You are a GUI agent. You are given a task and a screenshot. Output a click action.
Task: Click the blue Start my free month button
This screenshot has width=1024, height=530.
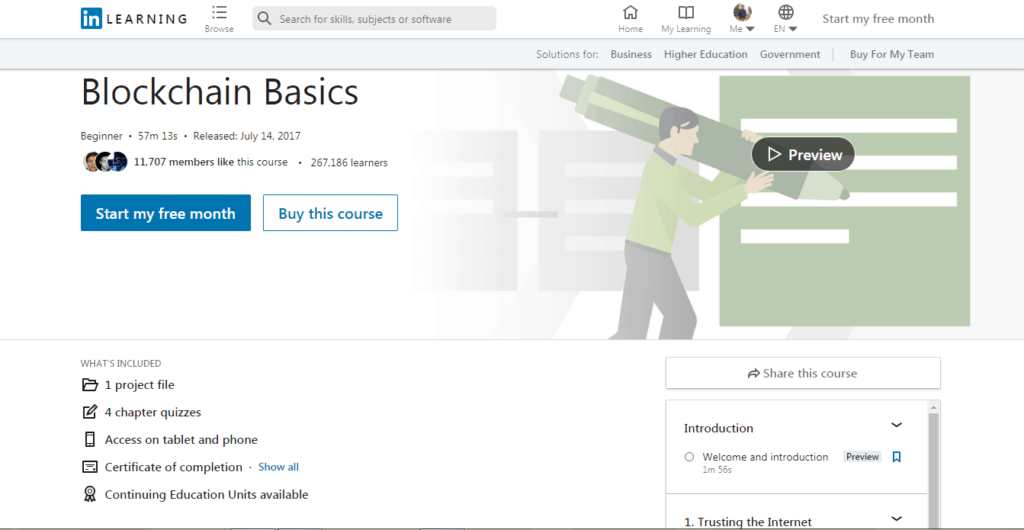coord(166,213)
